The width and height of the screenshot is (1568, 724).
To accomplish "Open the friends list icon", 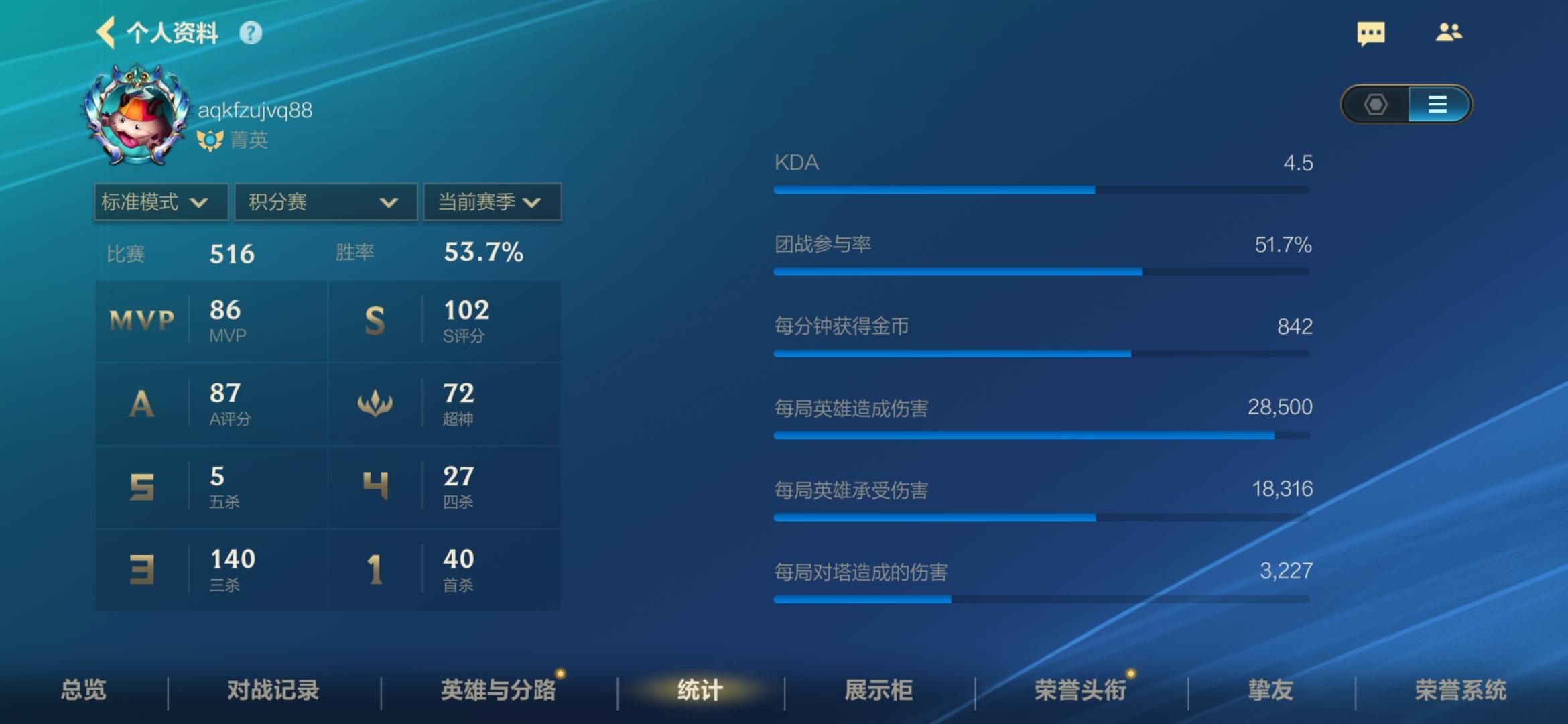I will [1448, 32].
